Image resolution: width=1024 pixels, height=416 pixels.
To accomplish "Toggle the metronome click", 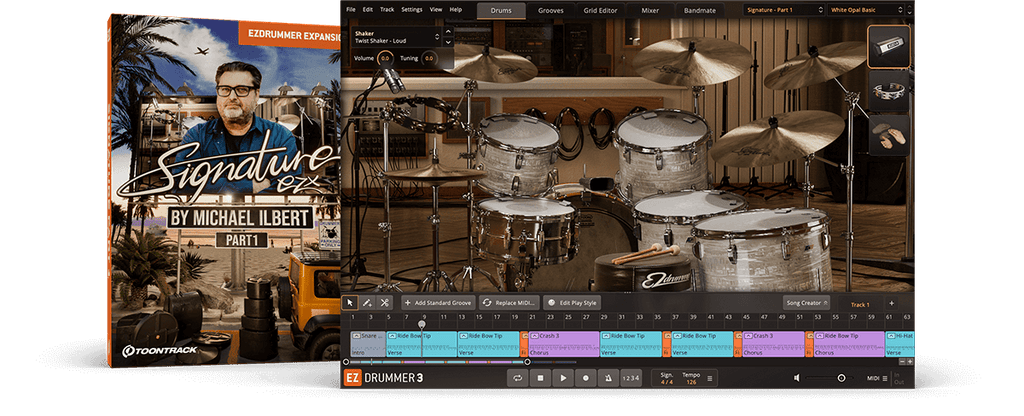I will click(608, 377).
